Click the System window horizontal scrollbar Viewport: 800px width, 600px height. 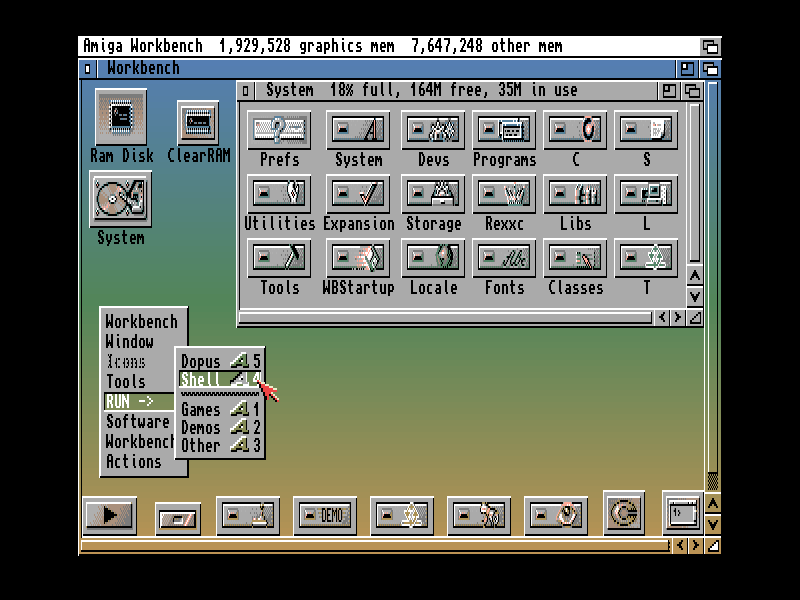pos(445,318)
